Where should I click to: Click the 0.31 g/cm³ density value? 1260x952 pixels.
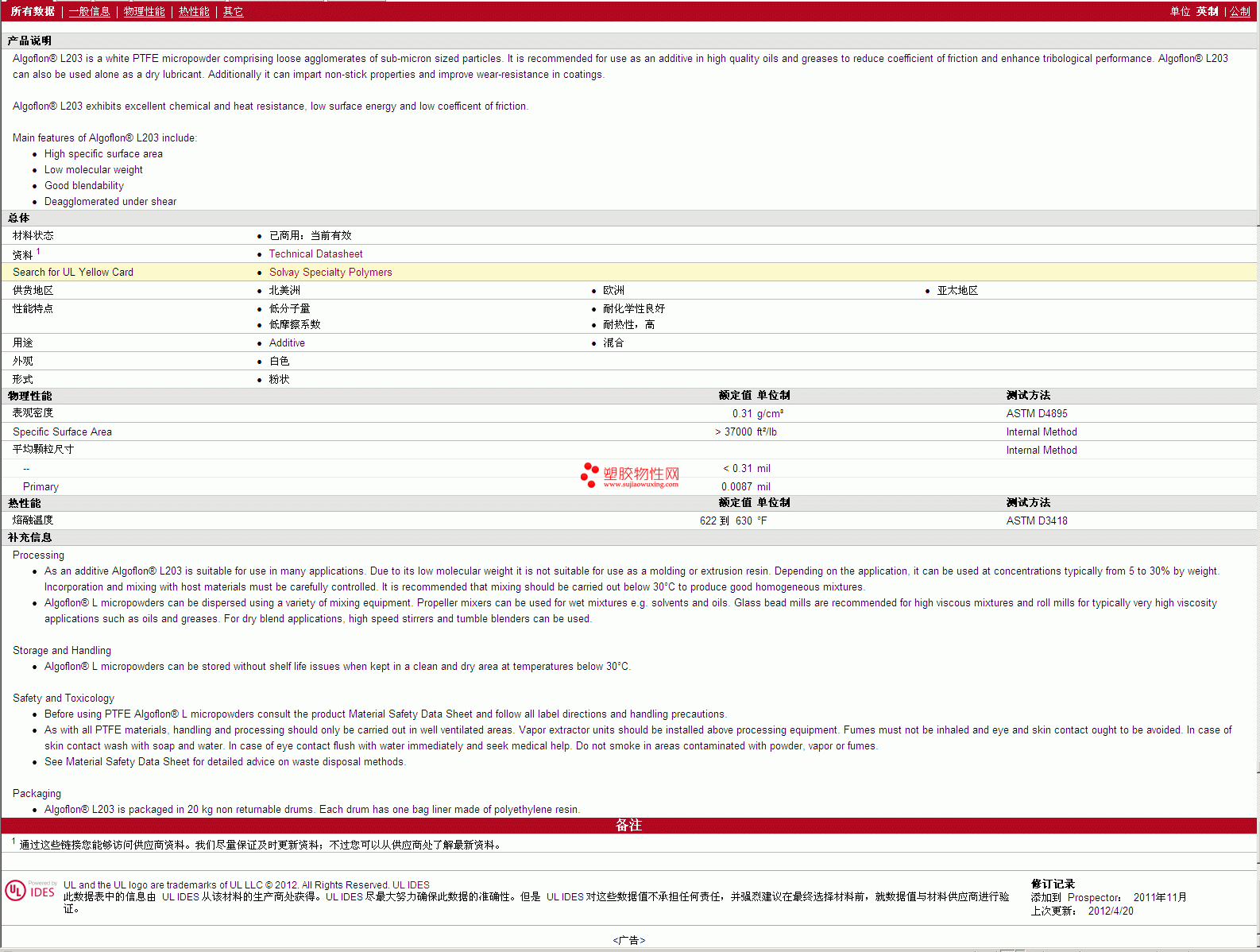(x=758, y=413)
